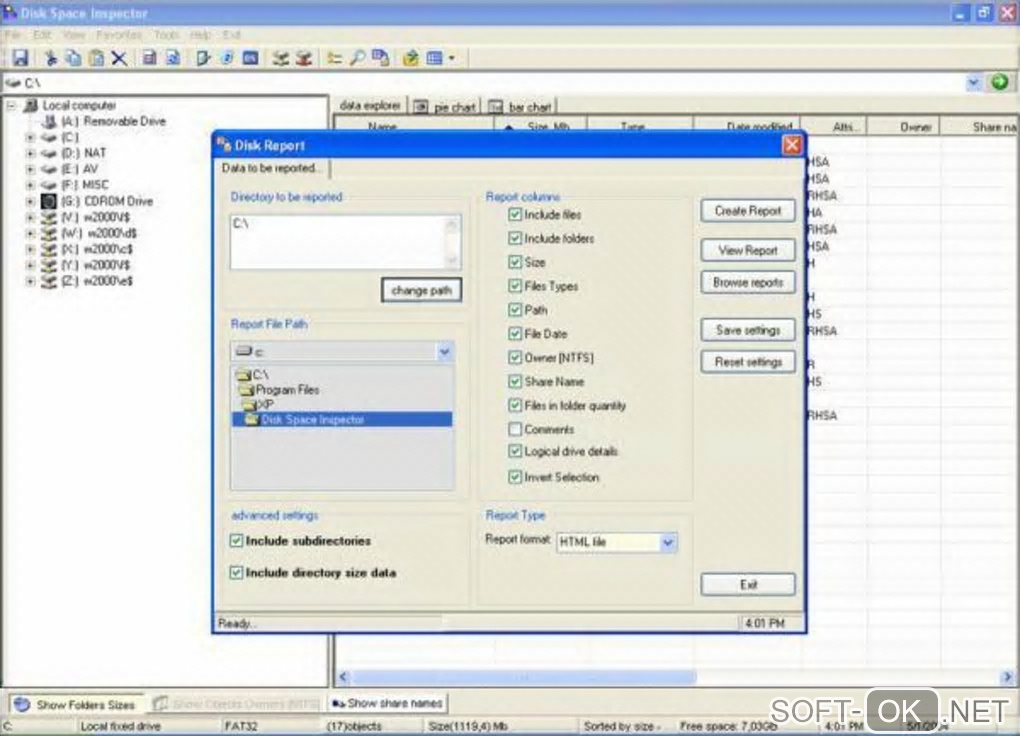Click the change path button
Screen dimensions: 1020x736
coord(422,290)
